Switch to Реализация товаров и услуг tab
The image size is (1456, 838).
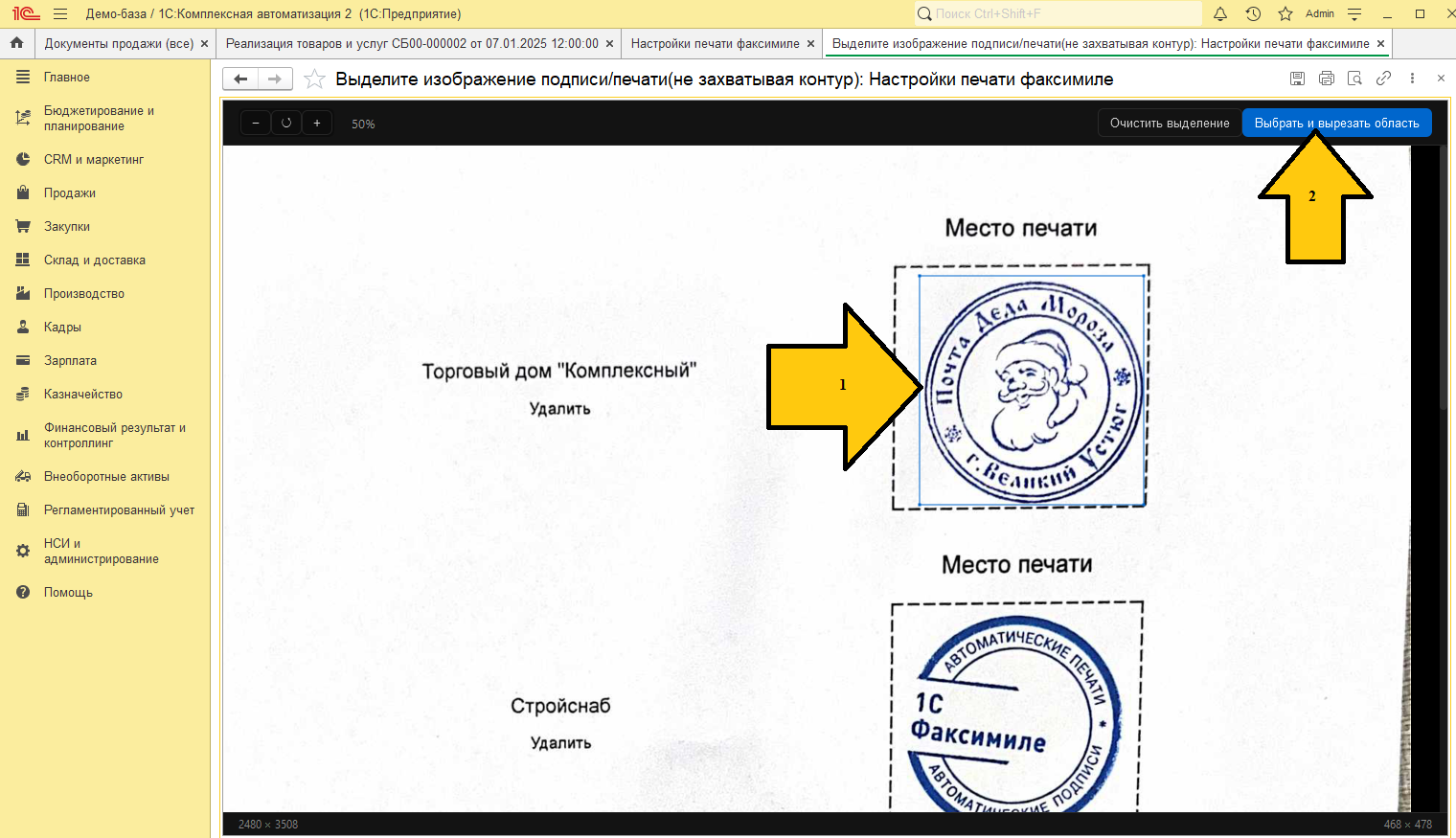[x=412, y=44]
